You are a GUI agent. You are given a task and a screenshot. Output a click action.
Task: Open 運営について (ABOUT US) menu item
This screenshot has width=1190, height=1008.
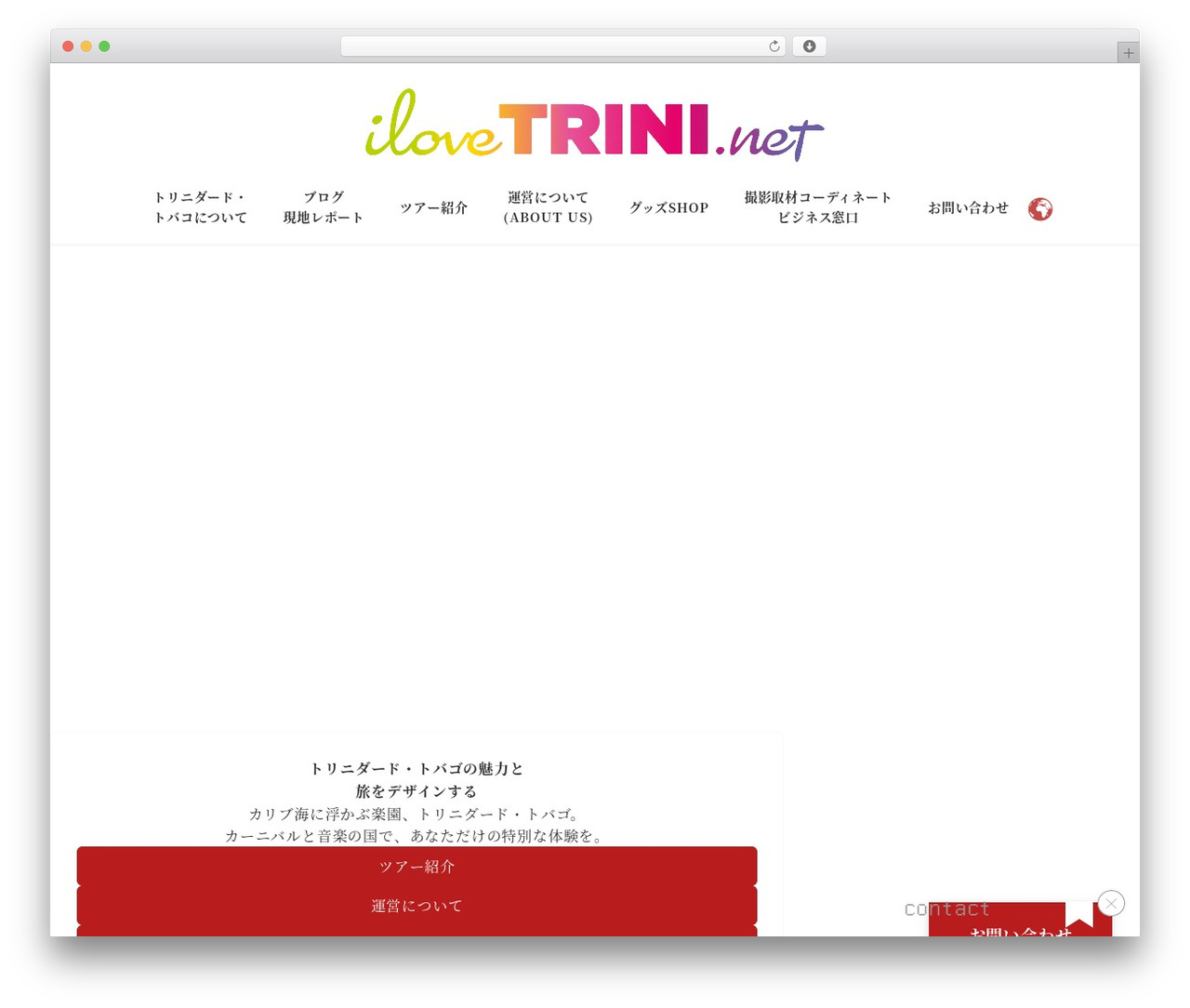click(x=549, y=207)
